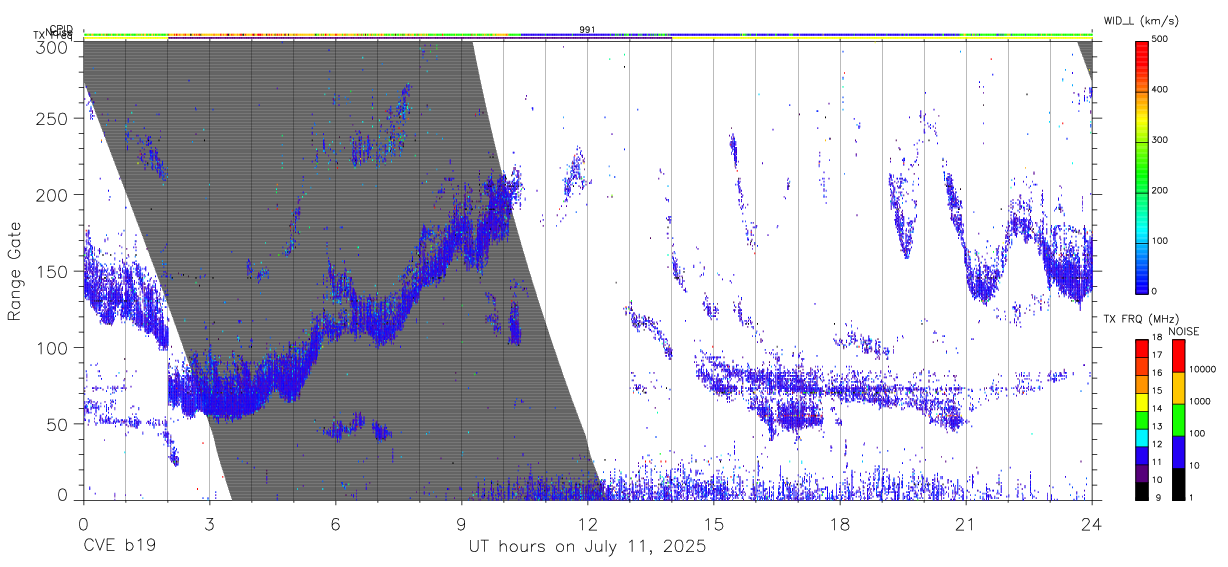Select the black NOISE swatch above 1

point(1178,484)
